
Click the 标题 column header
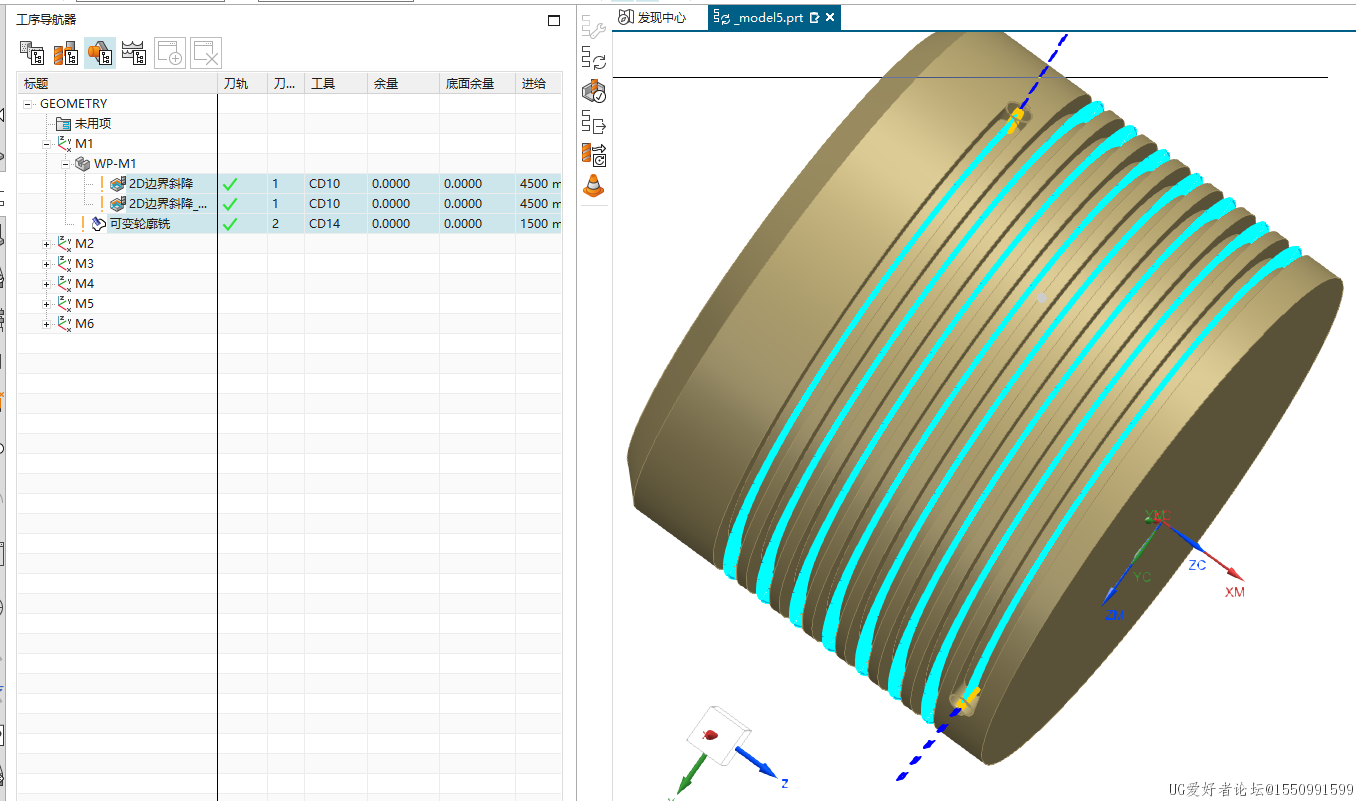pyautogui.click(x=117, y=84)
